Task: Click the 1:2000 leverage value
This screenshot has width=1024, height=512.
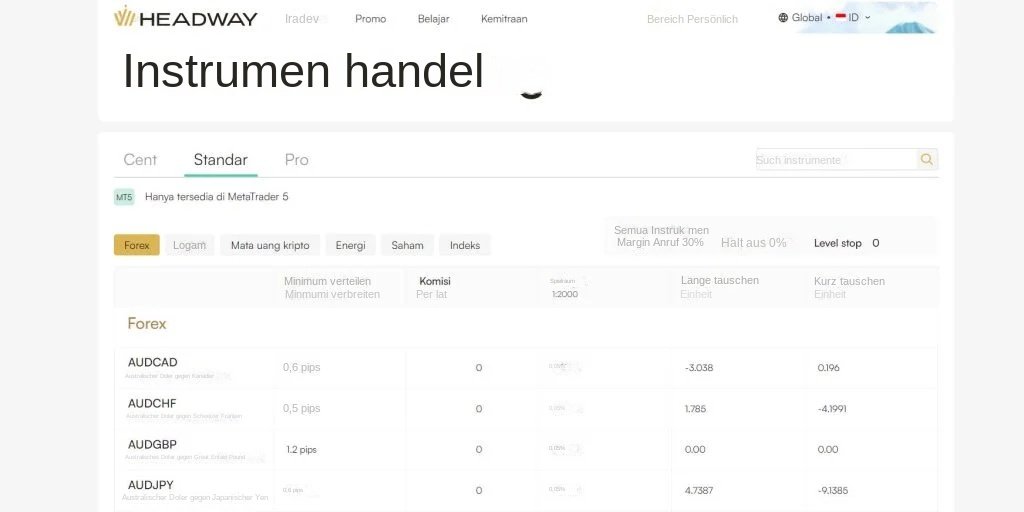Action: 565,294
